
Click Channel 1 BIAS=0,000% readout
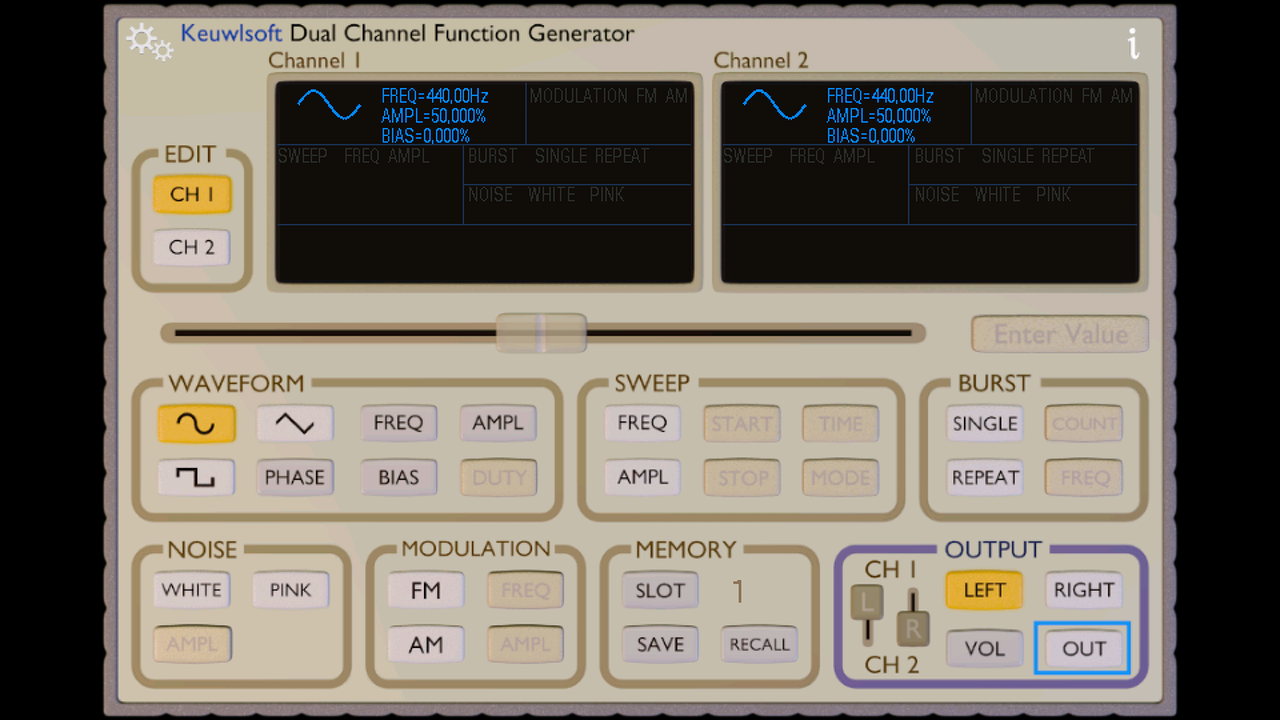(x=425, y=136)
